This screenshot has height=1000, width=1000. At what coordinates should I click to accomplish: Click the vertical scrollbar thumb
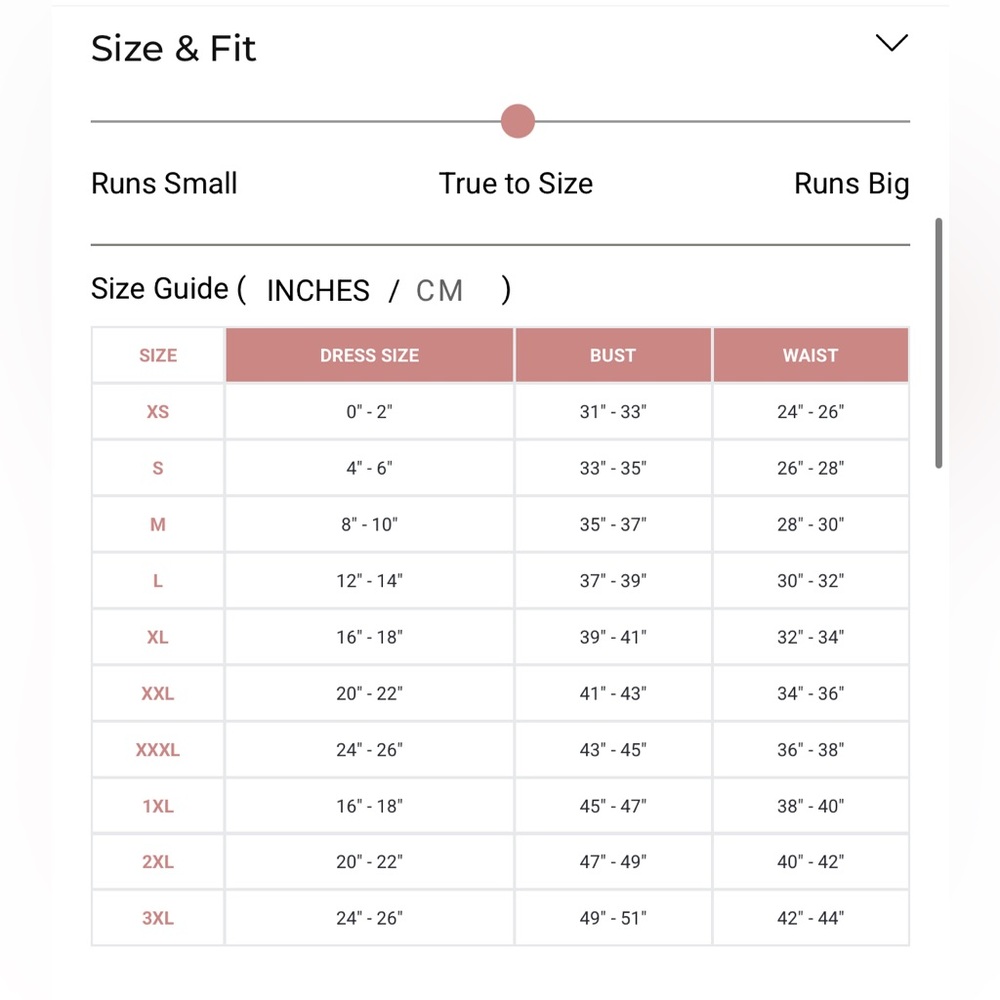tap(938, 343)
